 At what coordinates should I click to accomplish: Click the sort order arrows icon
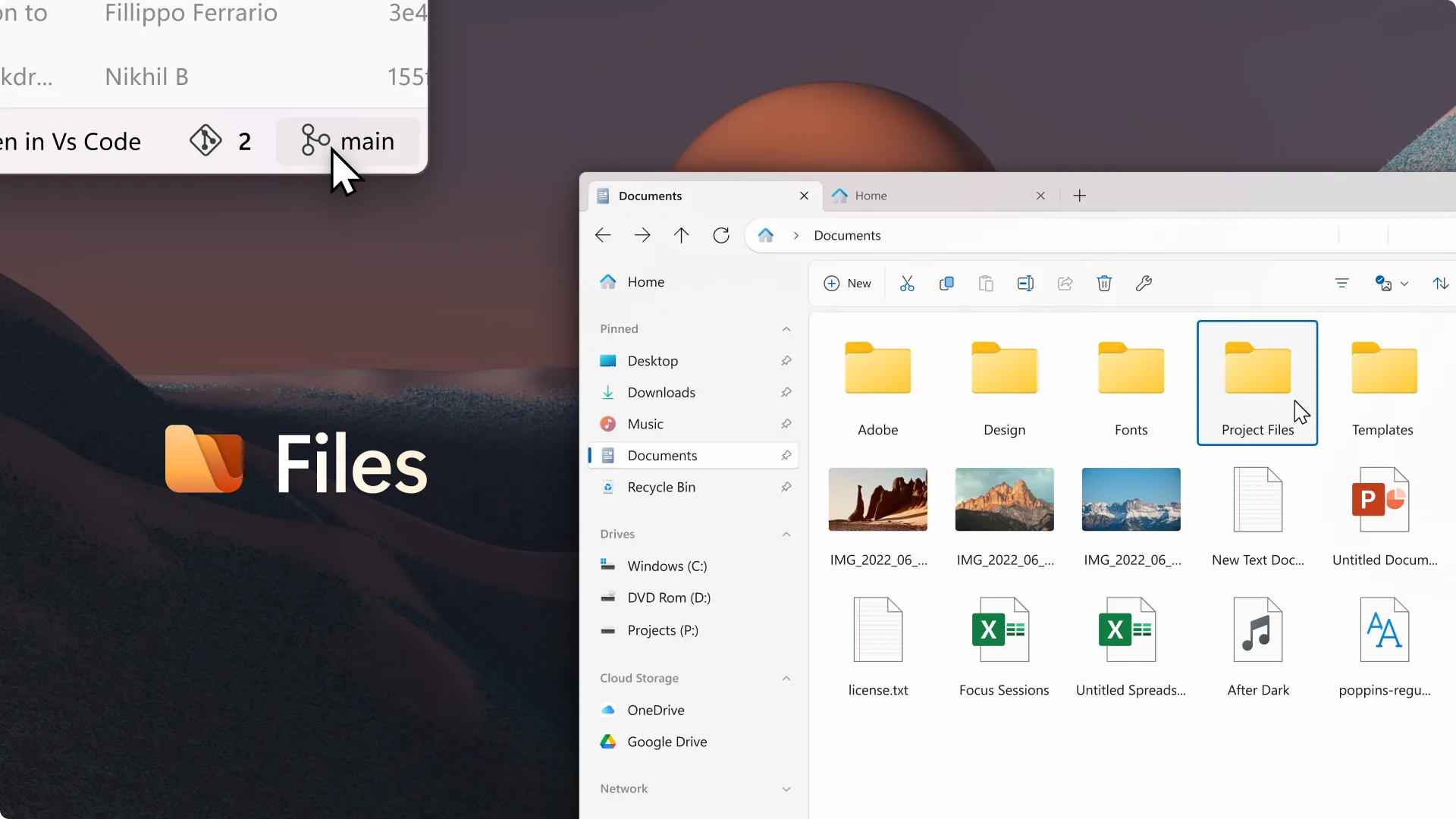1440,283
